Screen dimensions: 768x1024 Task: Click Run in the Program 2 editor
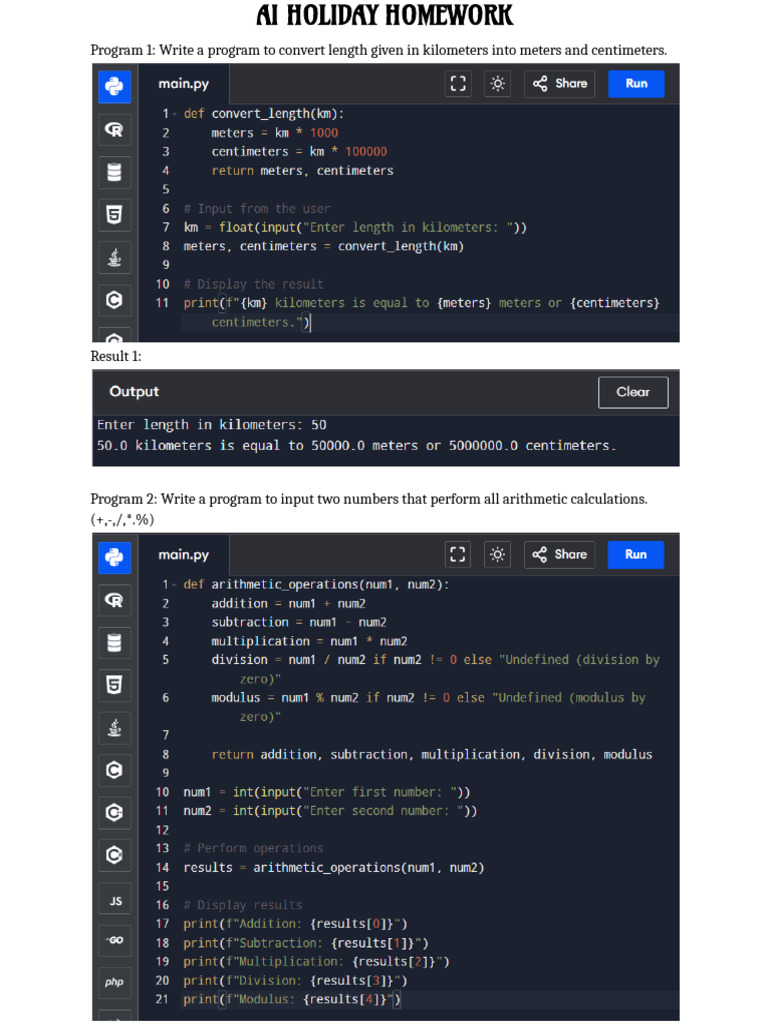tap(635, 554)
